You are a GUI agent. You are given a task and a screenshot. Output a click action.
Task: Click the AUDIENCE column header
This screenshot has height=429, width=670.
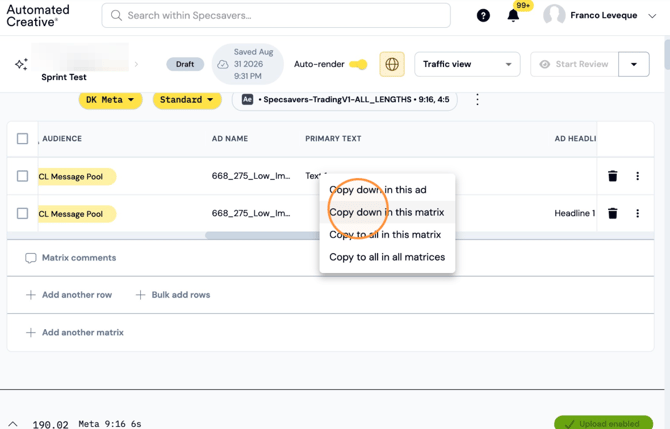pos(62,138)
